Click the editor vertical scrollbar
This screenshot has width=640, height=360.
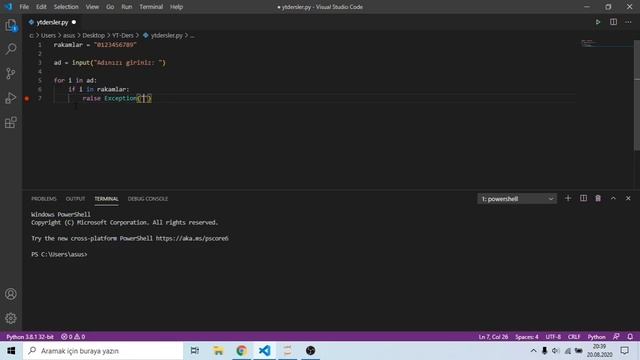(x=637, y=95)
